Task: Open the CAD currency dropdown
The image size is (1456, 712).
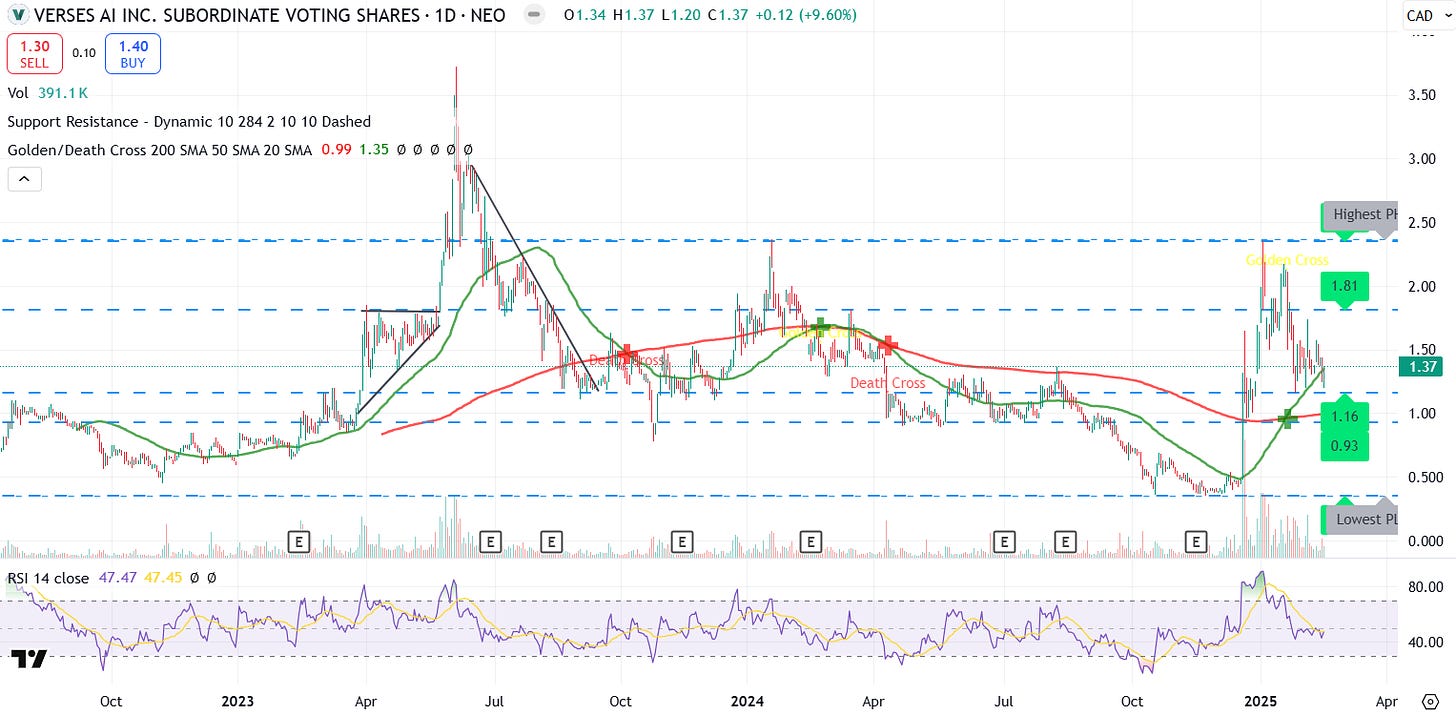Action: pos(1426,15)
